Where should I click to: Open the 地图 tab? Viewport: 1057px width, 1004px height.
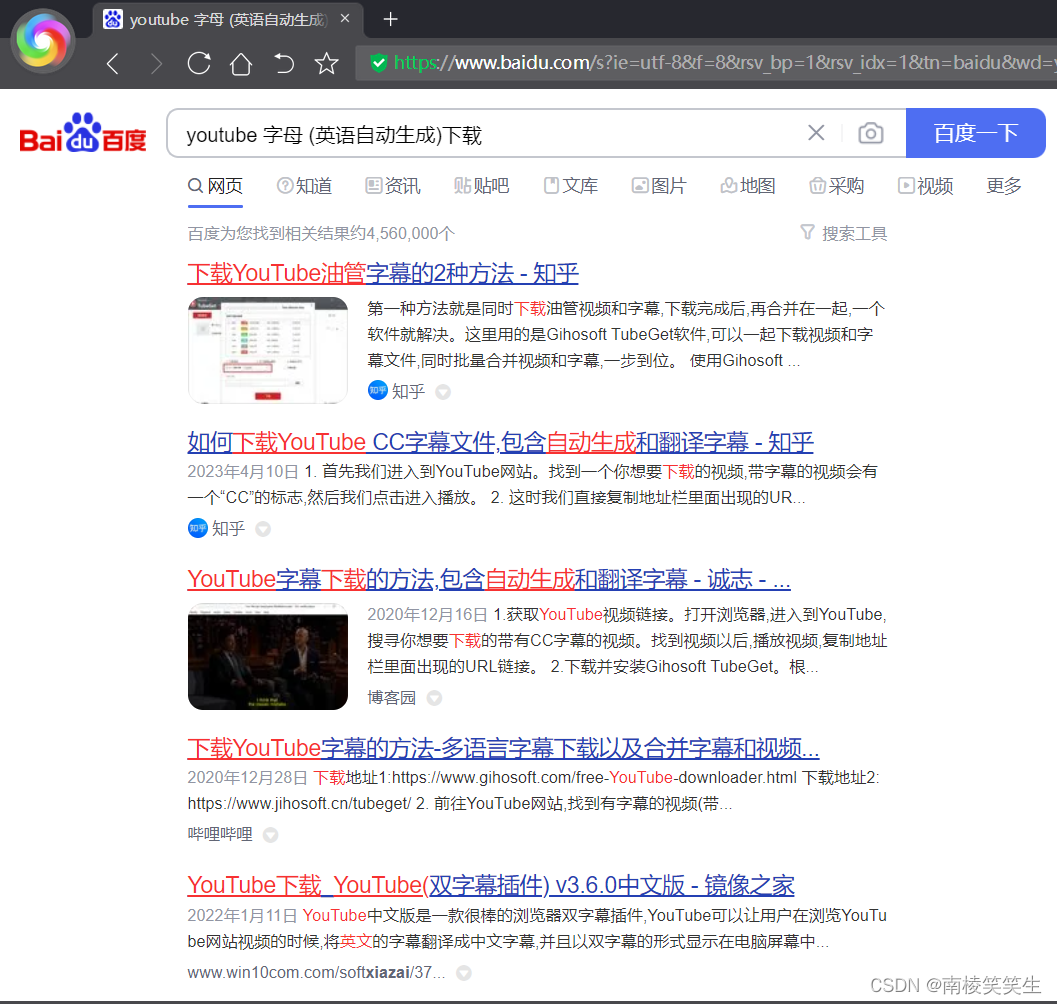748,185
